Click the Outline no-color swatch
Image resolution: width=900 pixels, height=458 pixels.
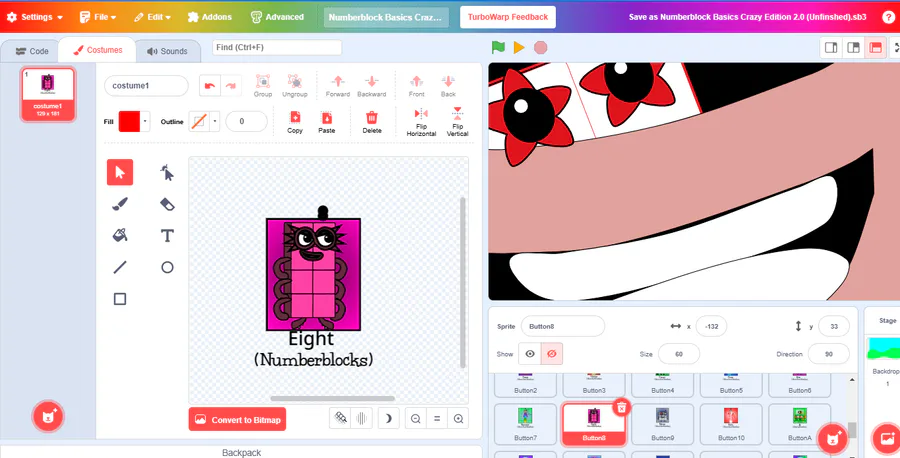(199, 122)
